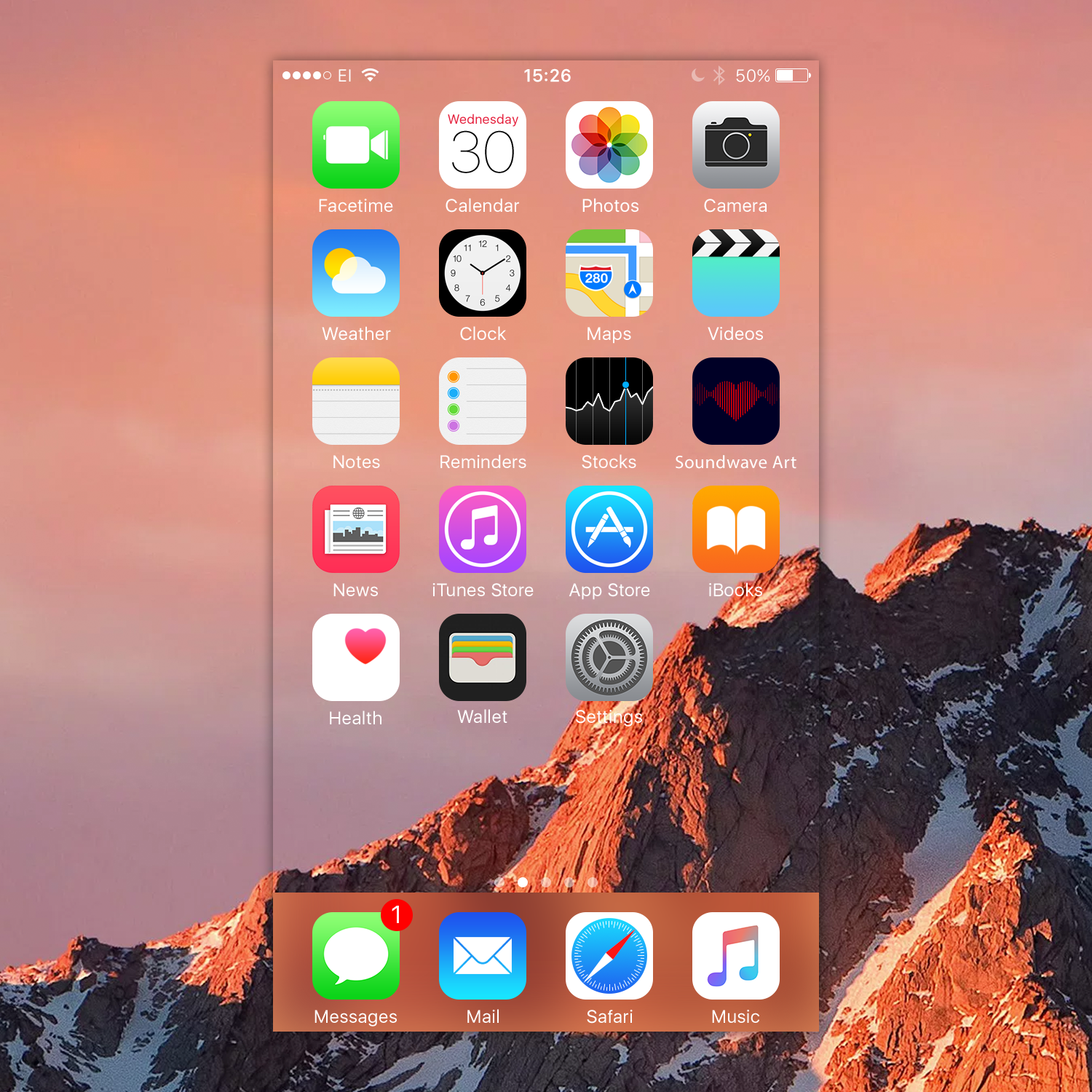Open the iBooks app

(x=736, y=529)
